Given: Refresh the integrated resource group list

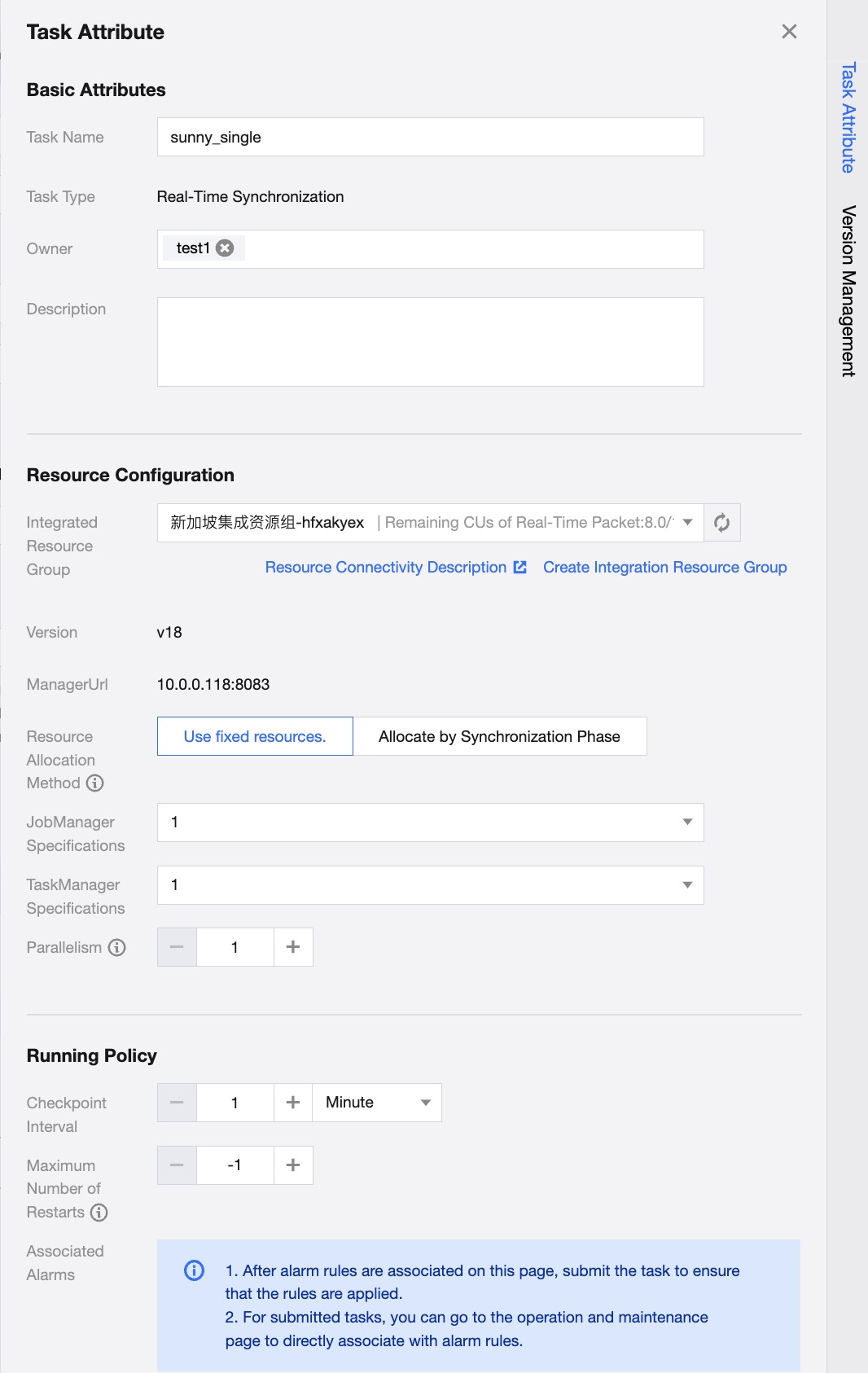Looking at the screenshot, I should 721,523.
